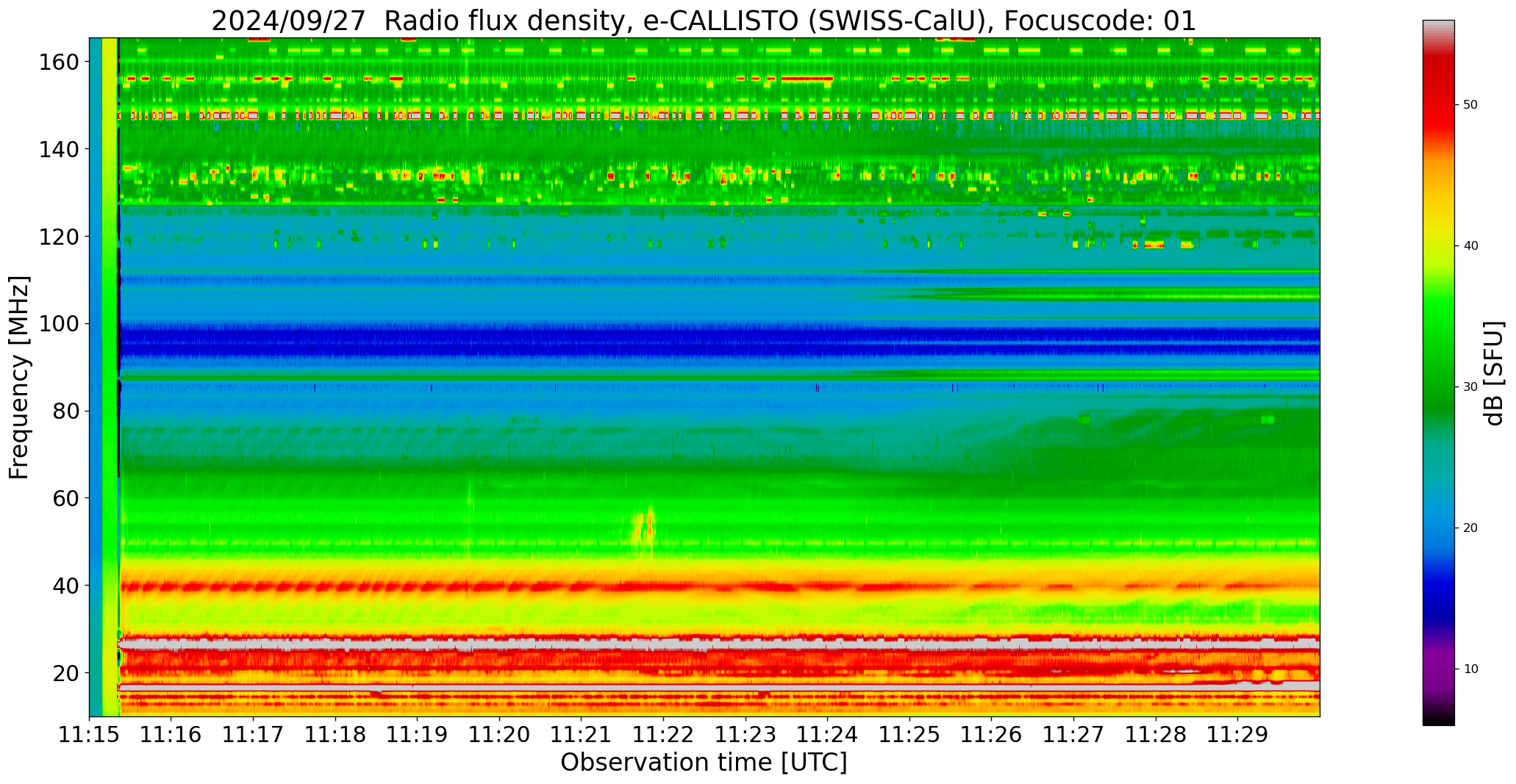Click the 11:22 time tick label

tap(664, 735)
